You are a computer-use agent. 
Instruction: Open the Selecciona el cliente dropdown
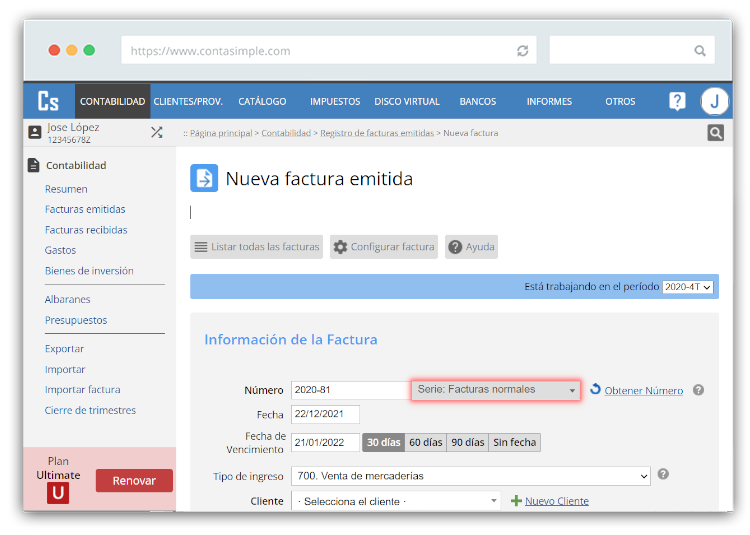point(396,501)
